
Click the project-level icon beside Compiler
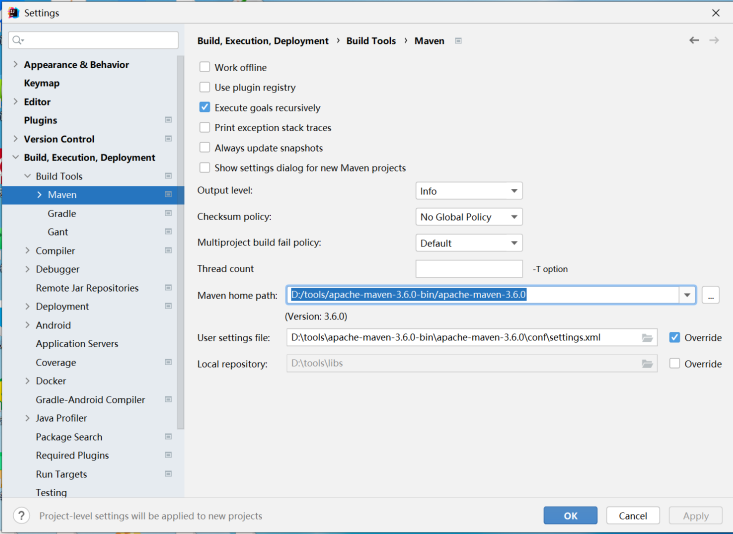coord(168,250)
